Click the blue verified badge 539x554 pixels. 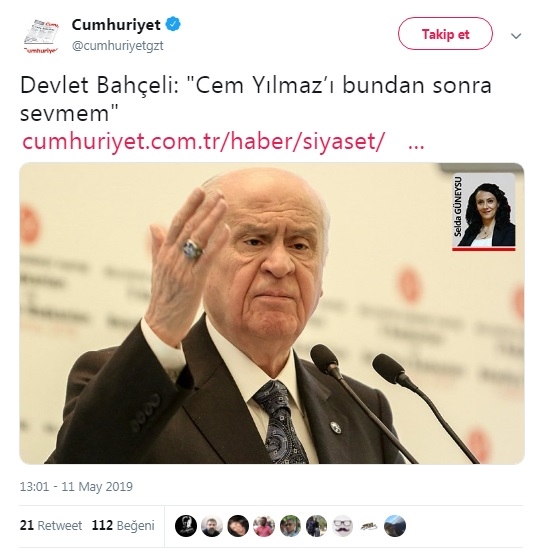coord(173,24)
